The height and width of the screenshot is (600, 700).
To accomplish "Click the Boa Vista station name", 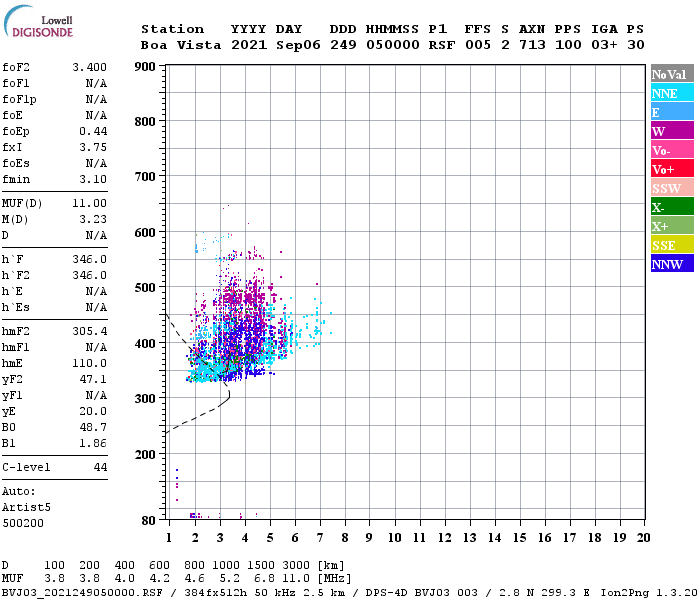I will tap(181, 45).
